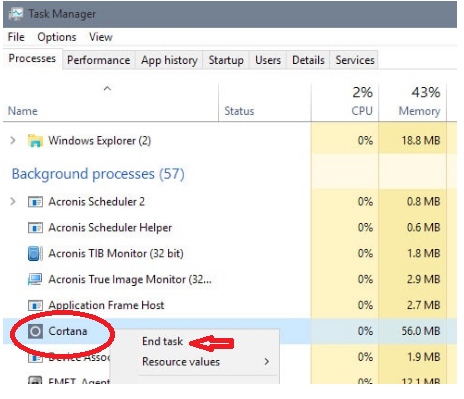Viewport: 464px width, 399px height.
Task: Click the sort arrow above Name column
Action: 107,89
